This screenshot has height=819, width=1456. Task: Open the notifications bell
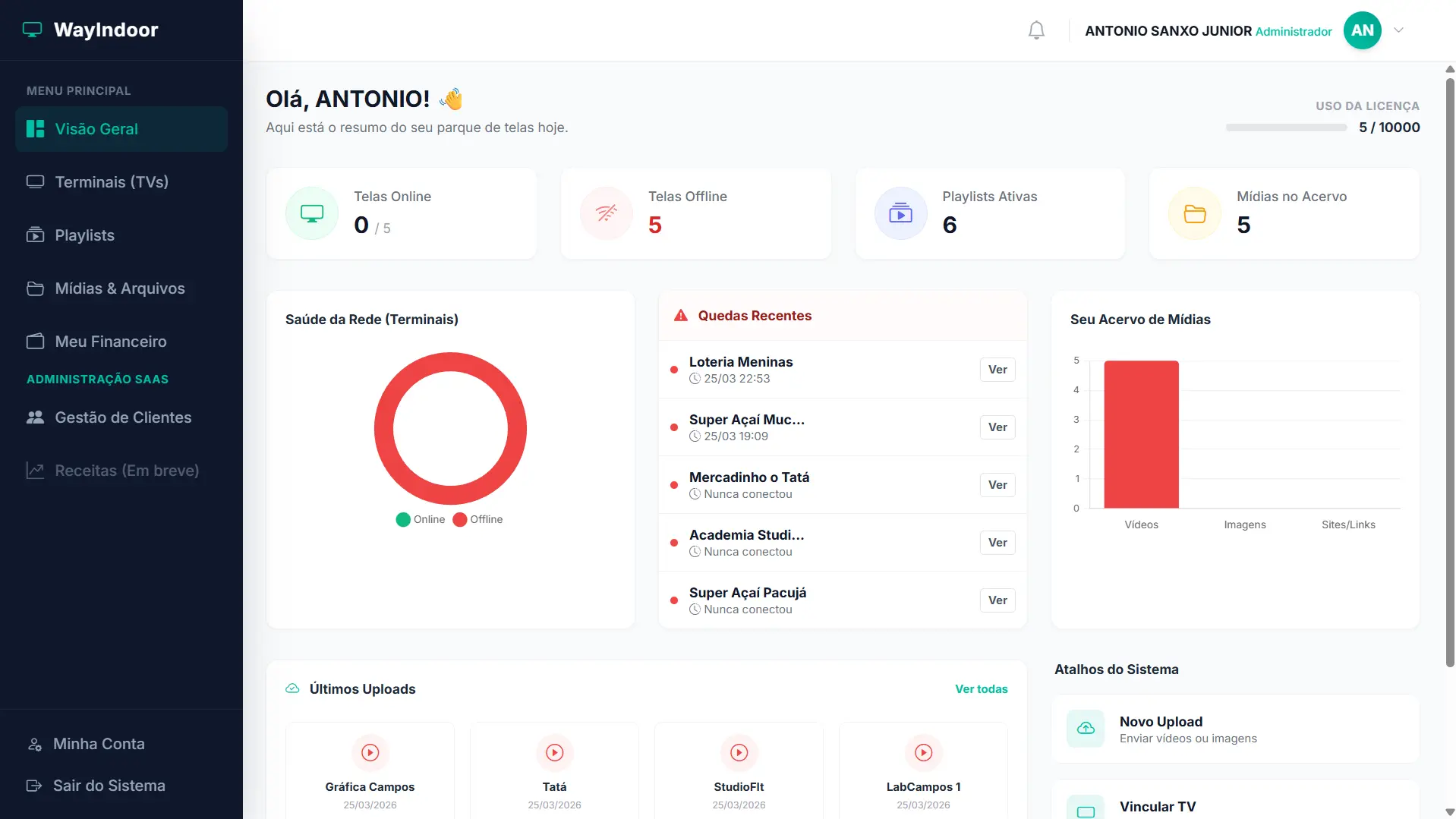(x=1036, y=30)
